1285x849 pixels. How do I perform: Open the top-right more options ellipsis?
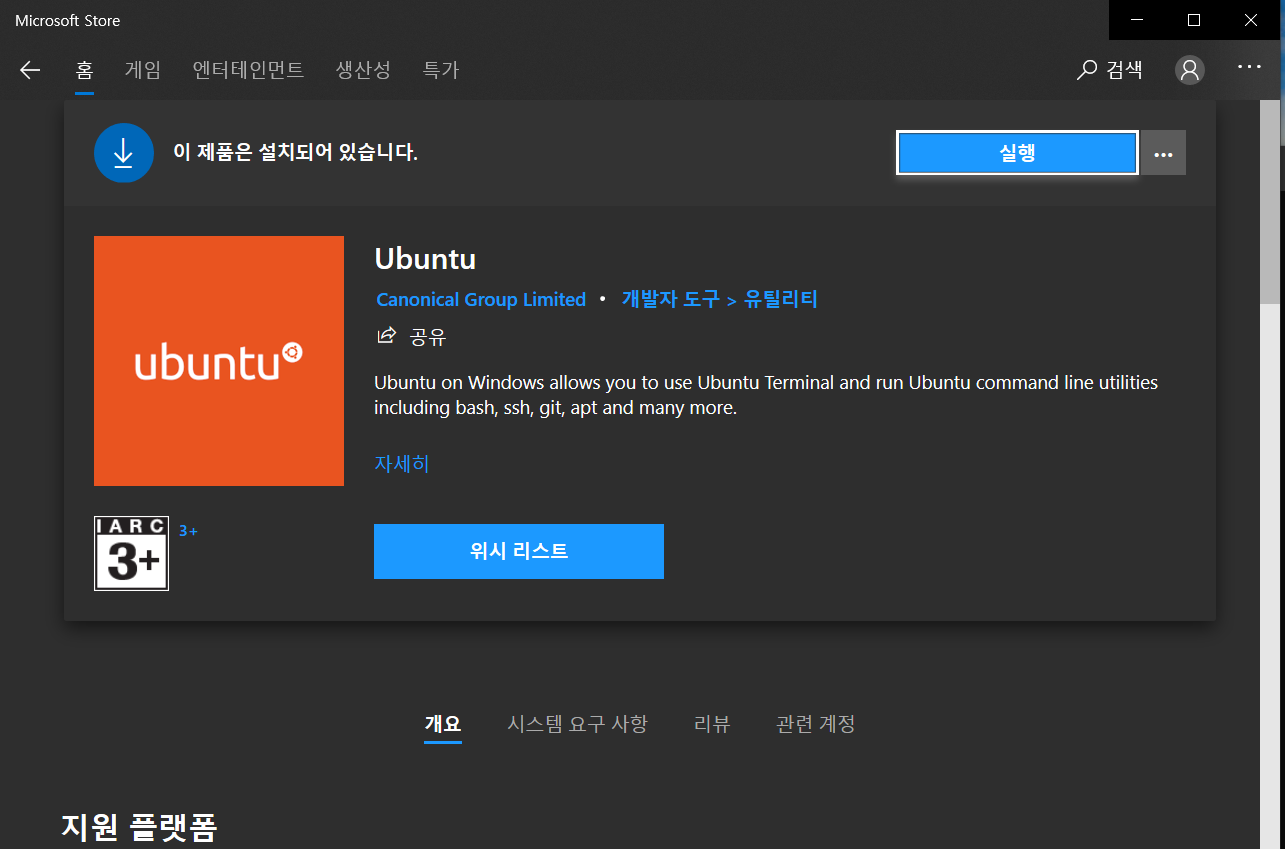point(1250,67)
